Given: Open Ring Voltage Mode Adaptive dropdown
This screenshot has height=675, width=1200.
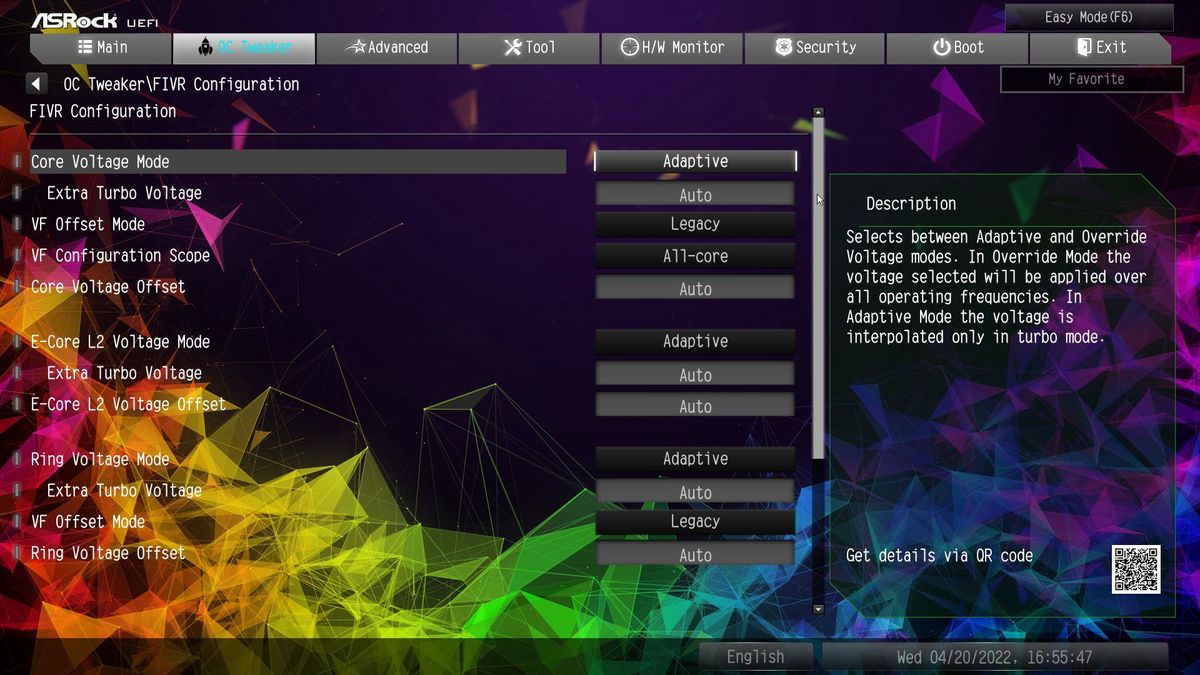Looking at the screenshot, I should (x=695, y=459).
